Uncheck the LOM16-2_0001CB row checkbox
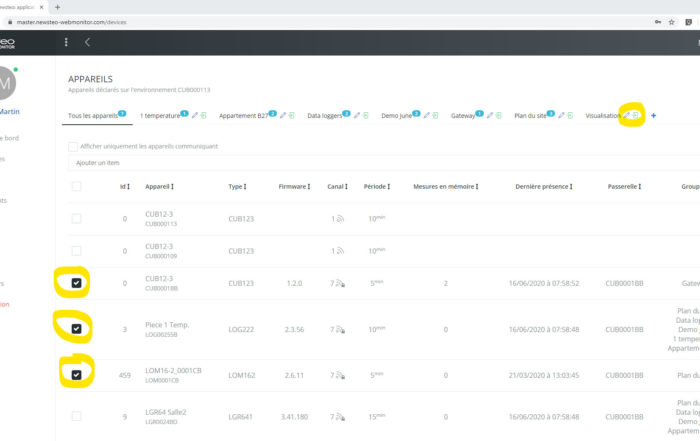The width and height of the screenshot is (700, 441). [76, 375]
